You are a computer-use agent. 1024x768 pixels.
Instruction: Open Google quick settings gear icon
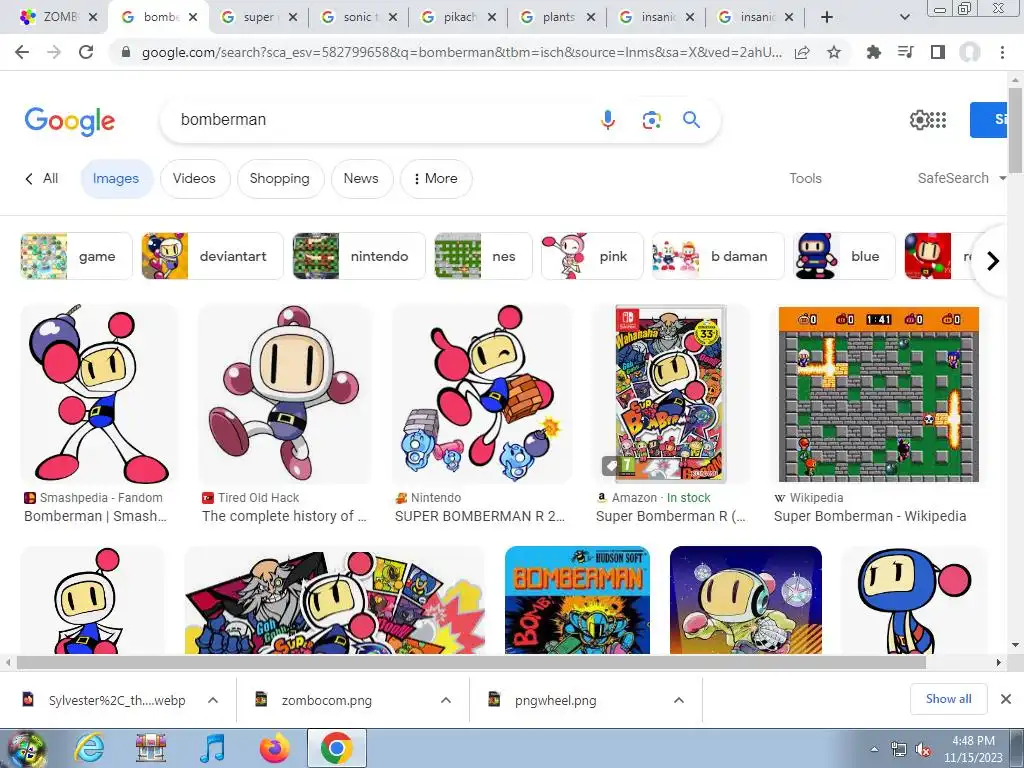tap(919, 120)
